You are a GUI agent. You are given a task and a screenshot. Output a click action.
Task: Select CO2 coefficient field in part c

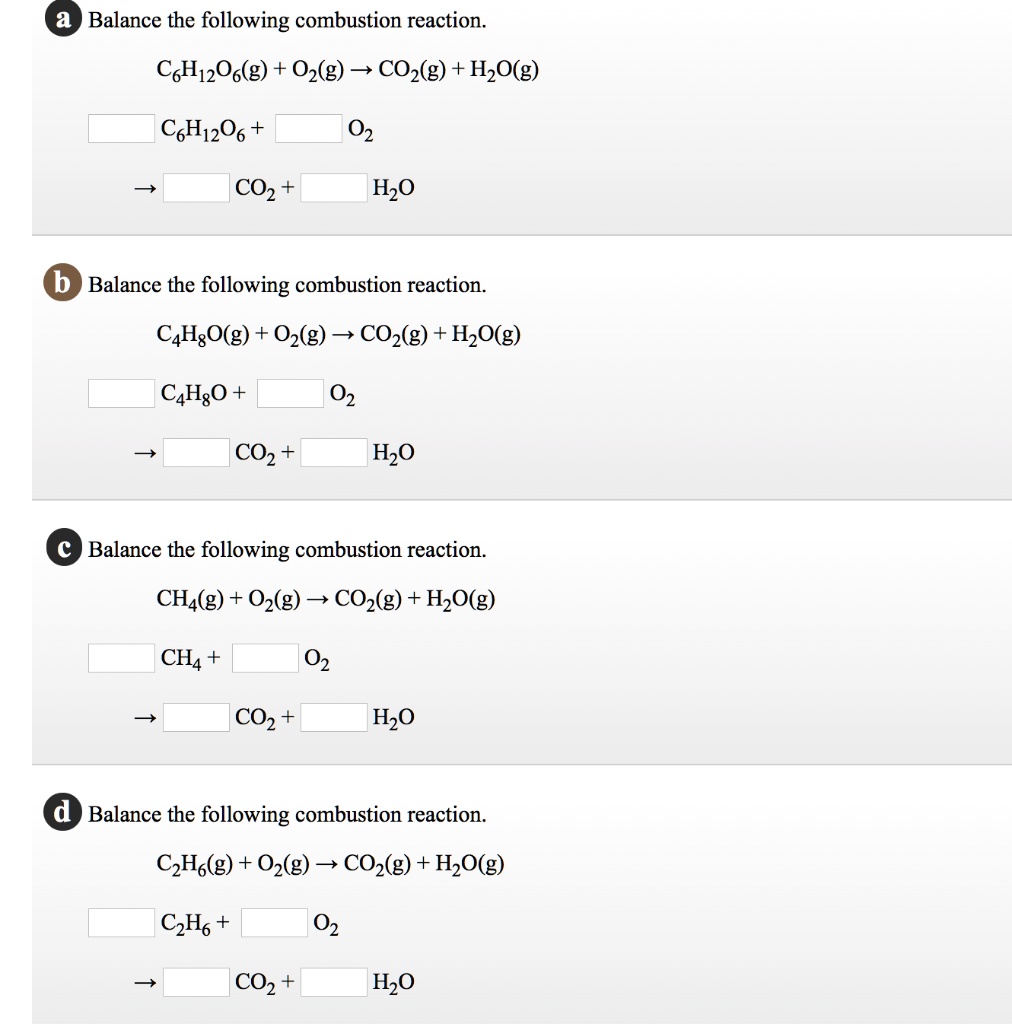pyautogui.click(x=196, y=717)
